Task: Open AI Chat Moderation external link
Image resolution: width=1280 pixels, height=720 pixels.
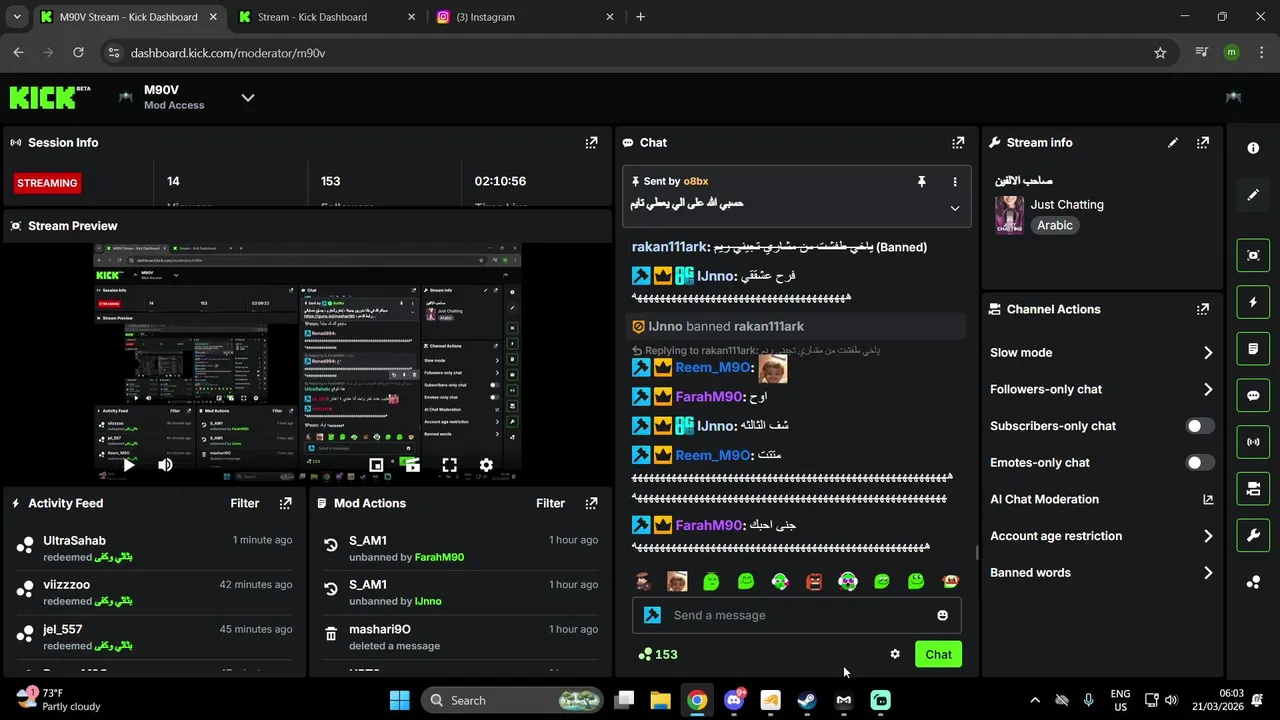Action: [x=1208, y=499]
